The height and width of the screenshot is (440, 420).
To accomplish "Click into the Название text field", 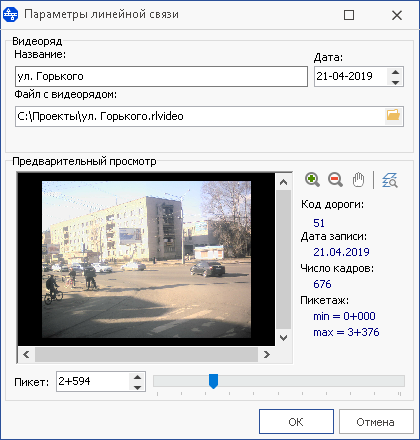I will (161, 76).
